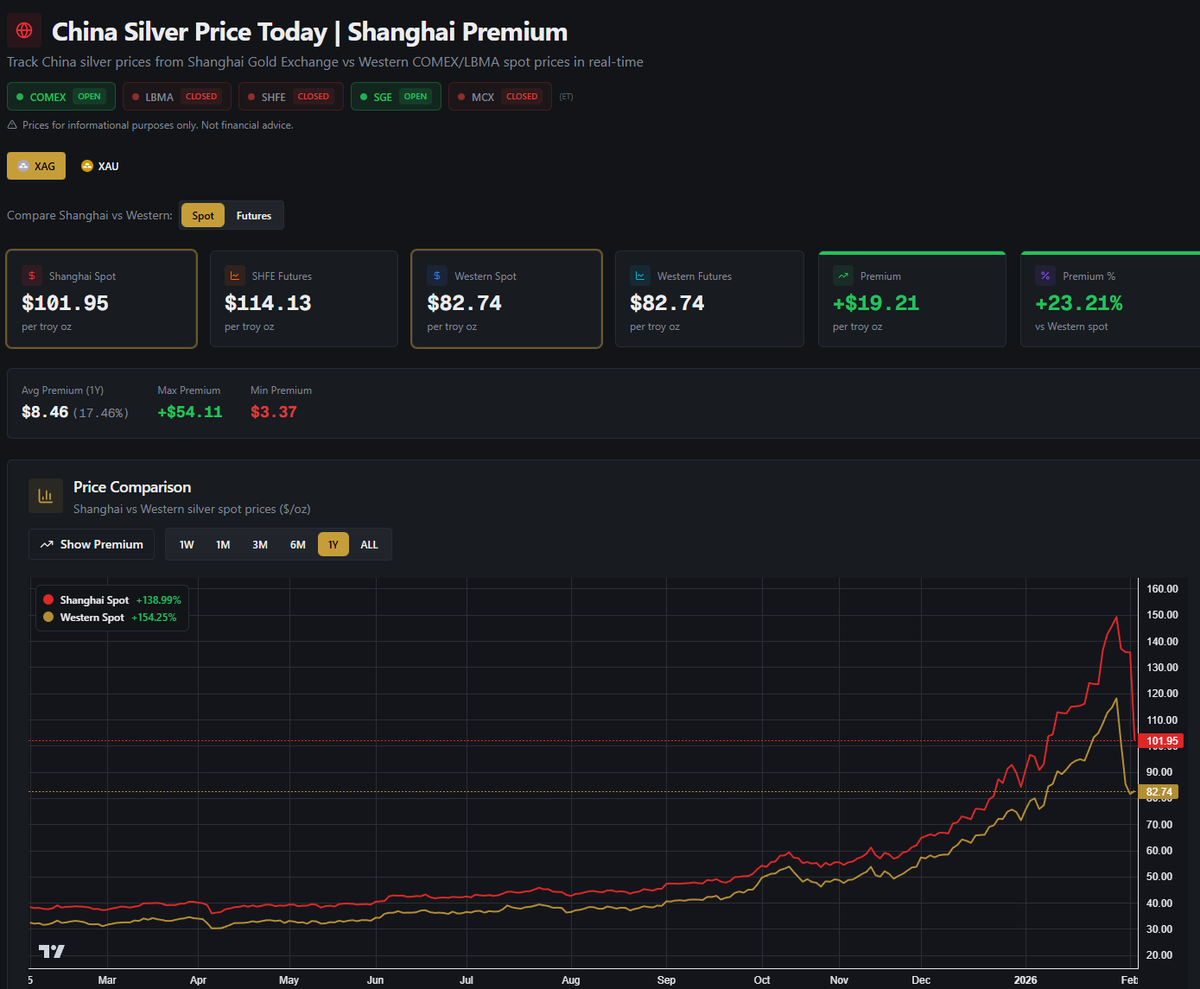Screen dimensions: 1200x989
Task: Open the SHFE Futures price card
Action: click(304, 298)
